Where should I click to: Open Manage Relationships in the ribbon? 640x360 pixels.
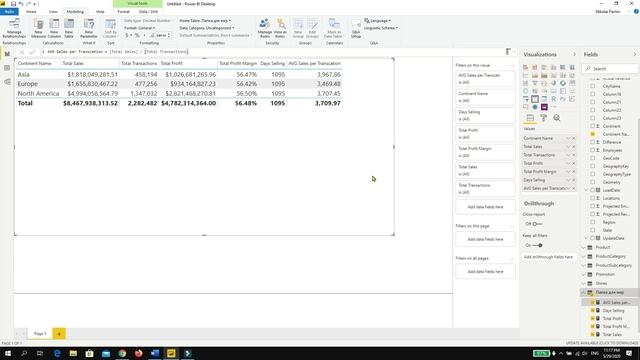click(14, 28)
